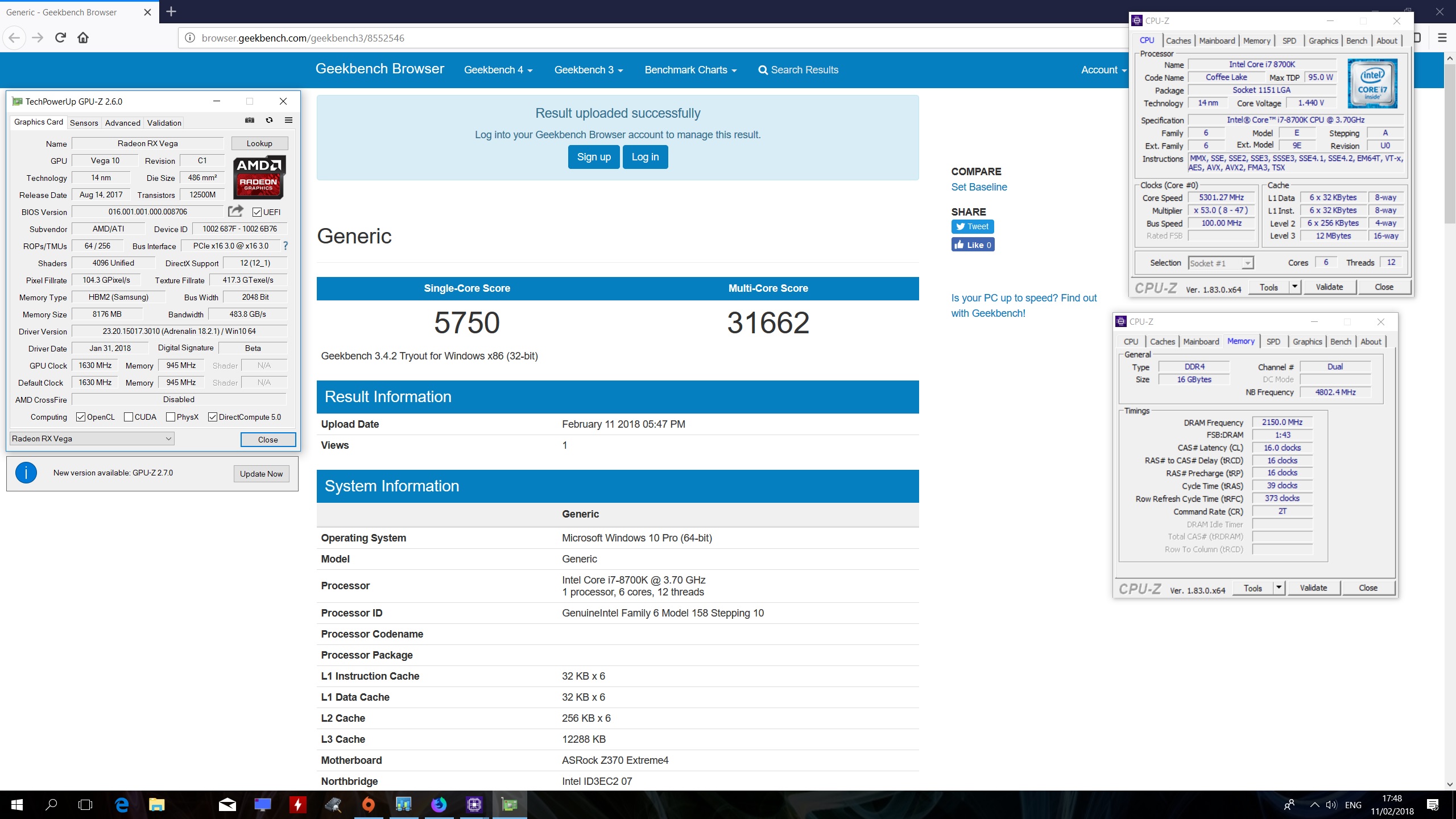
Task: Toggle the DirectCompute 5.0 checkbox
Action: pos(213,417)
